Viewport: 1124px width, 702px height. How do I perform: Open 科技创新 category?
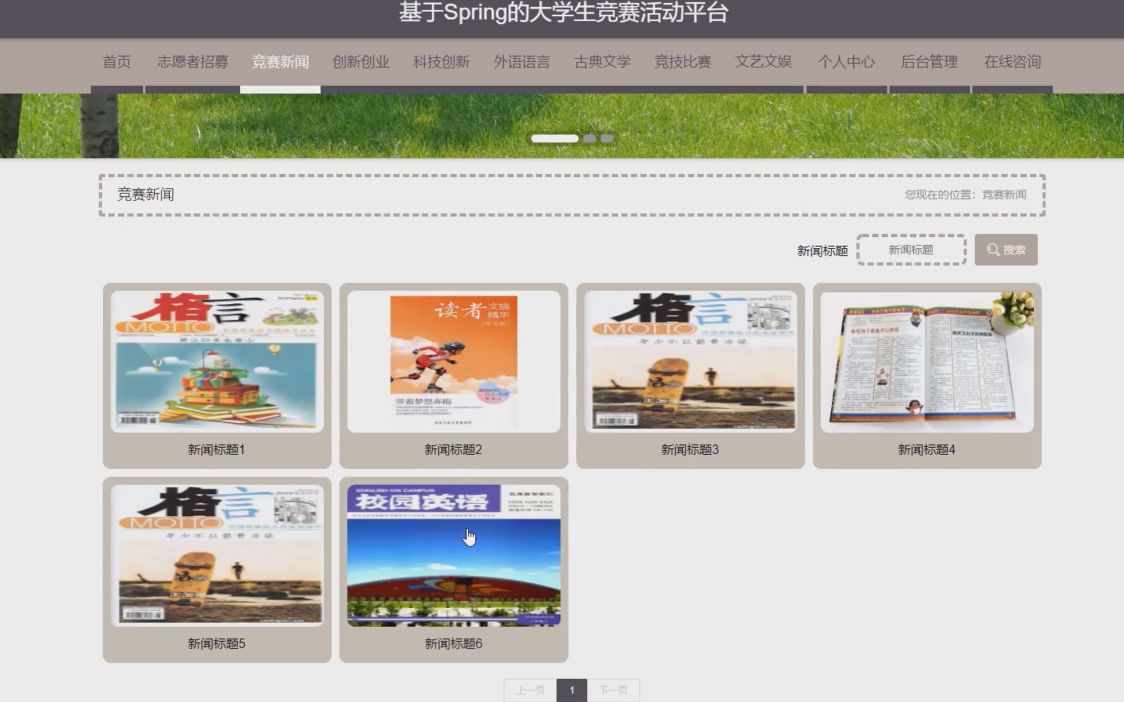coord(441,62)
